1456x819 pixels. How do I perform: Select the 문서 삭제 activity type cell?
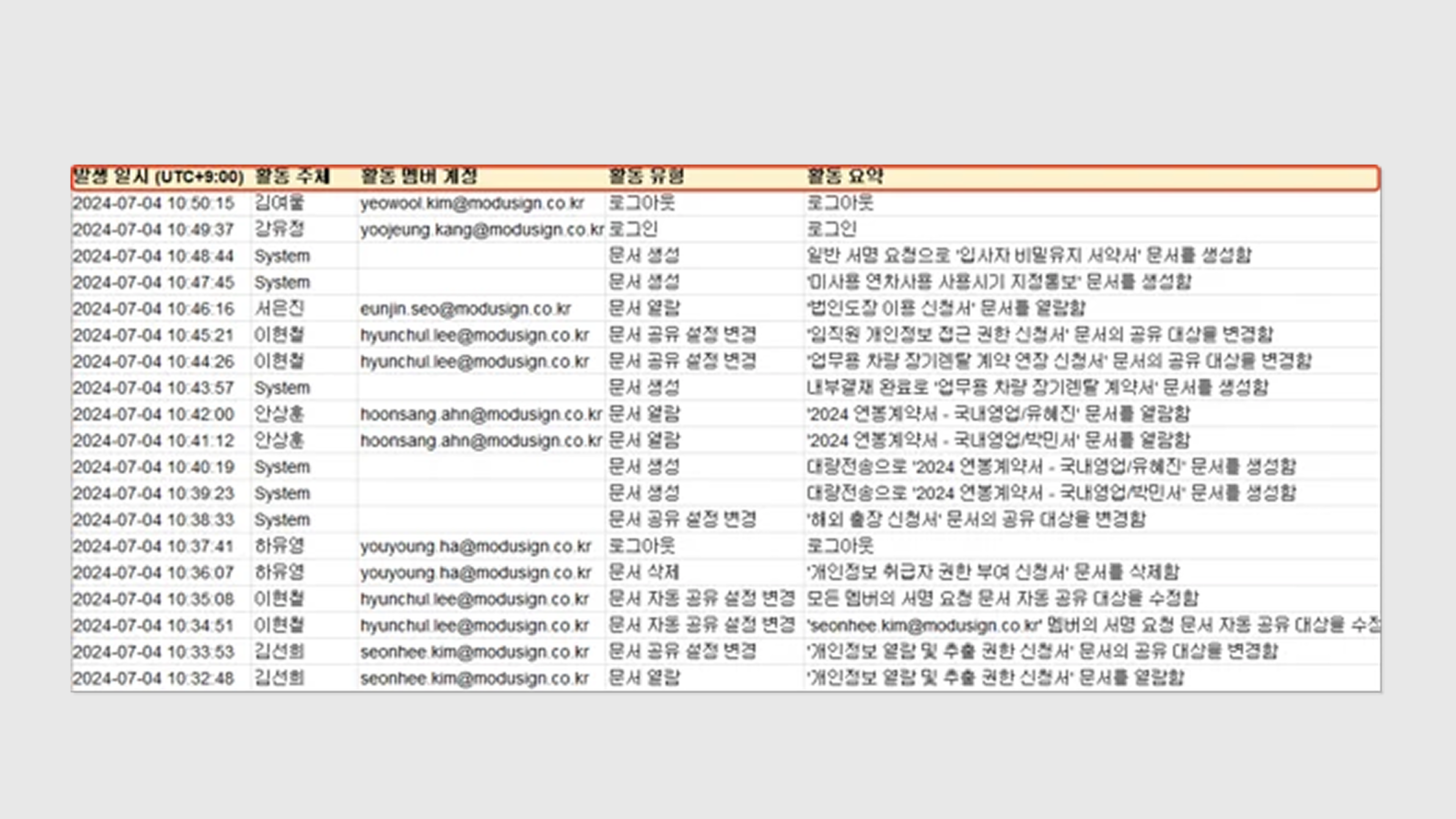point(643,573)
